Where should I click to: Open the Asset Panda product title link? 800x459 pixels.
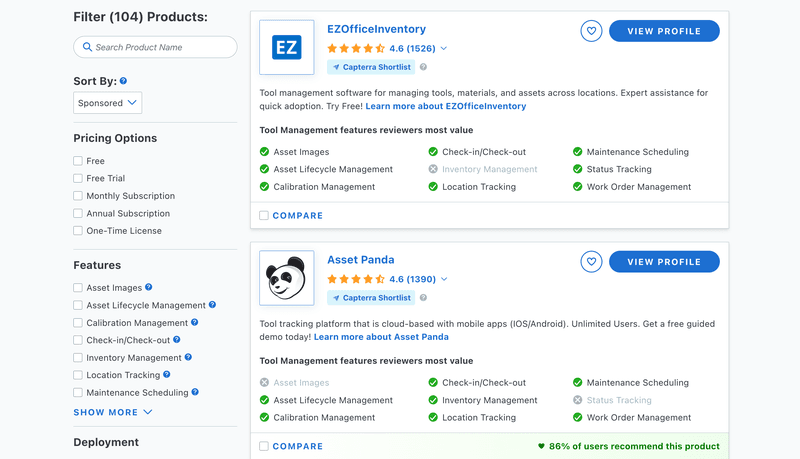[361, 260]
